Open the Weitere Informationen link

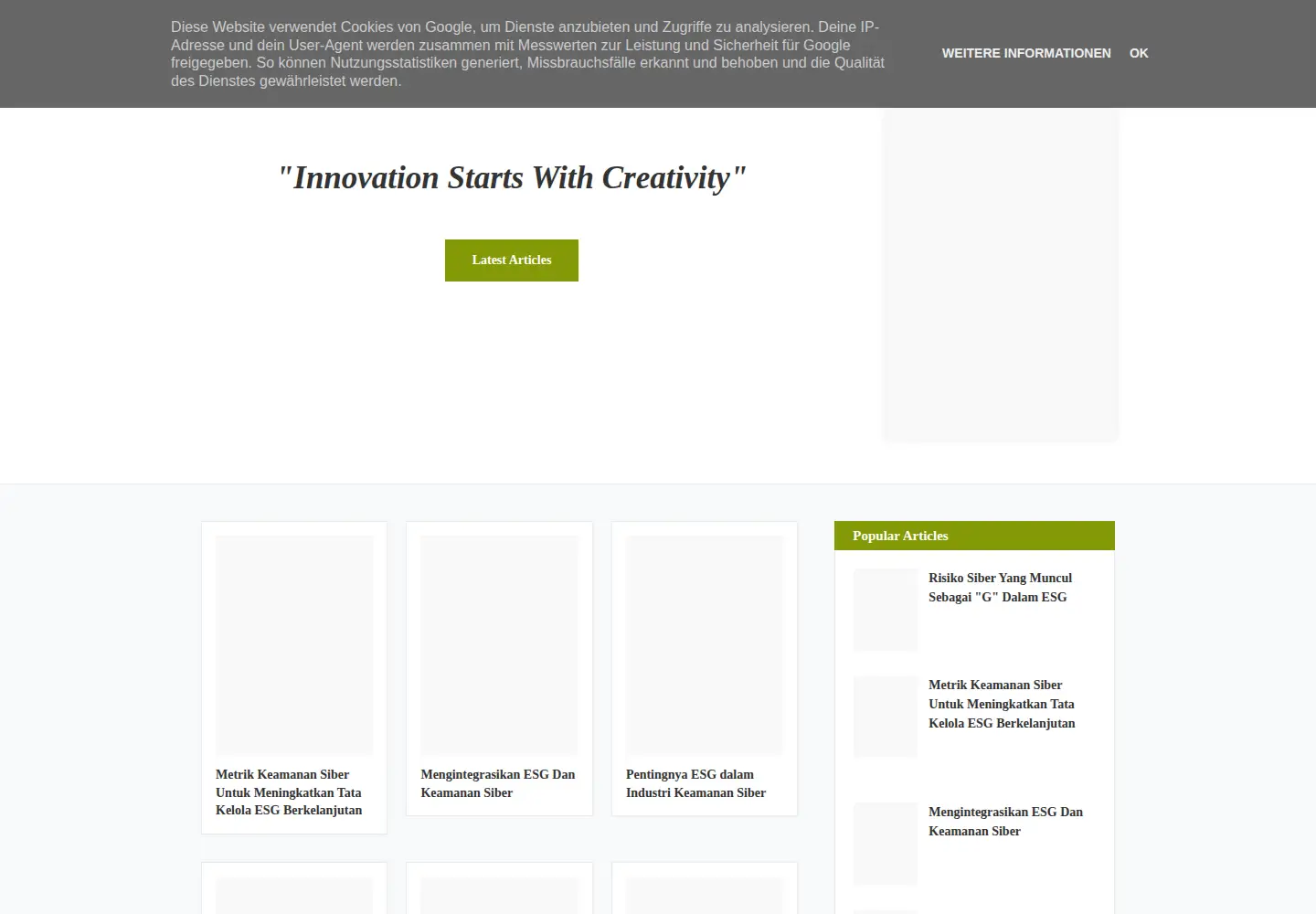pos(1026,53)
